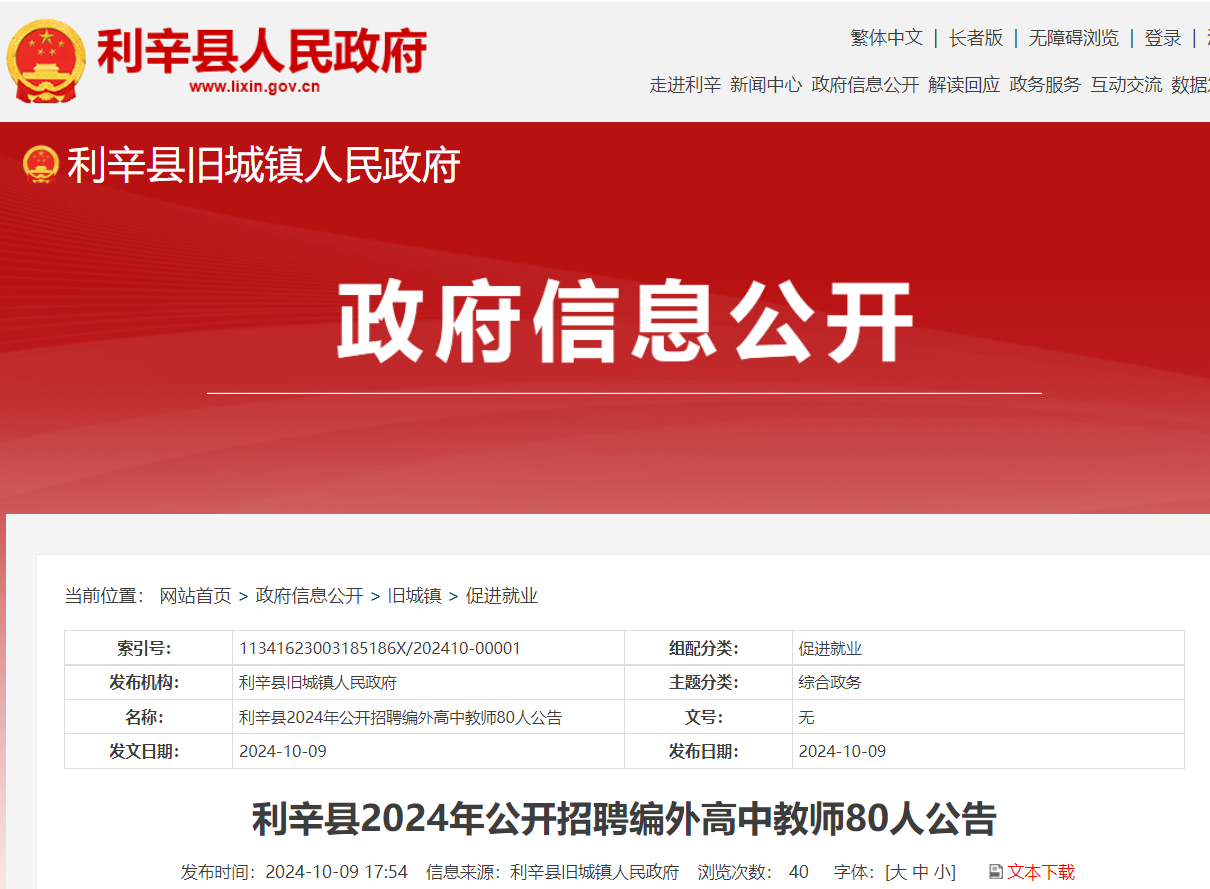Click the article headline 利辛县2024年公开招聘编外高中教师80人公告
Screen dimensions: 1210x889
(x=624, y=820)
